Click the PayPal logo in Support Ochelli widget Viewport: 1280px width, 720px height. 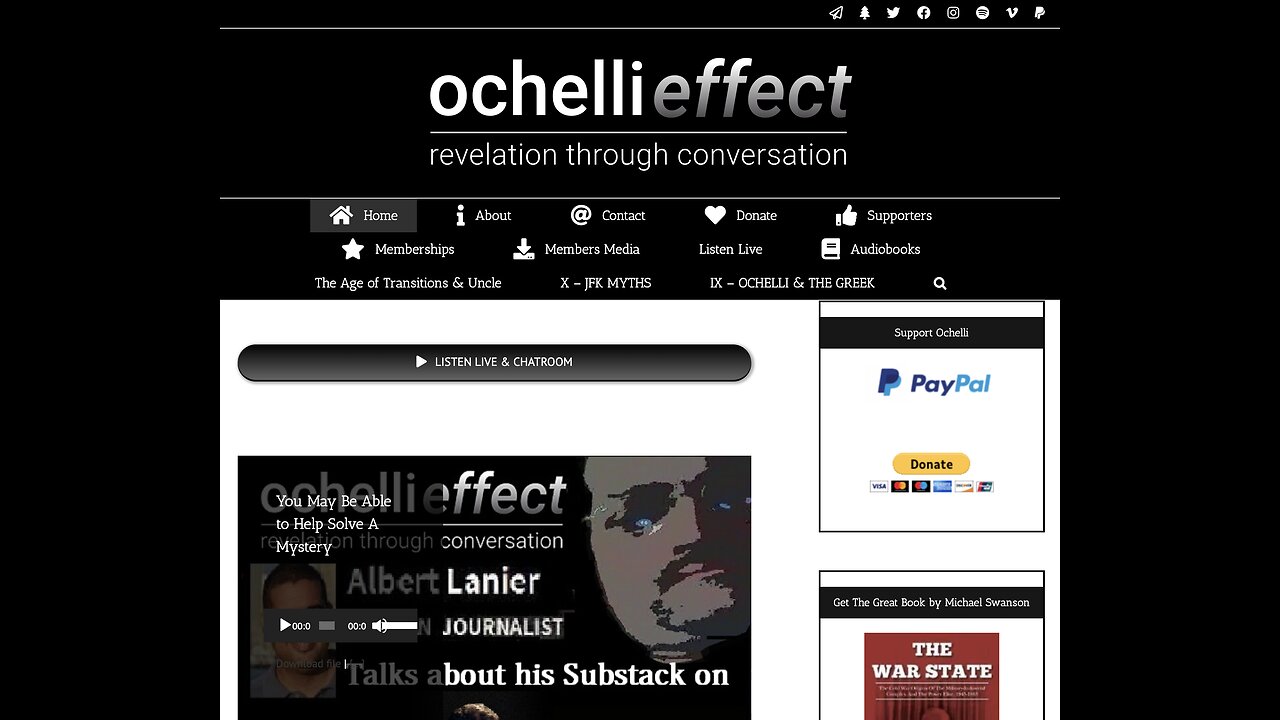pos(934,383)
